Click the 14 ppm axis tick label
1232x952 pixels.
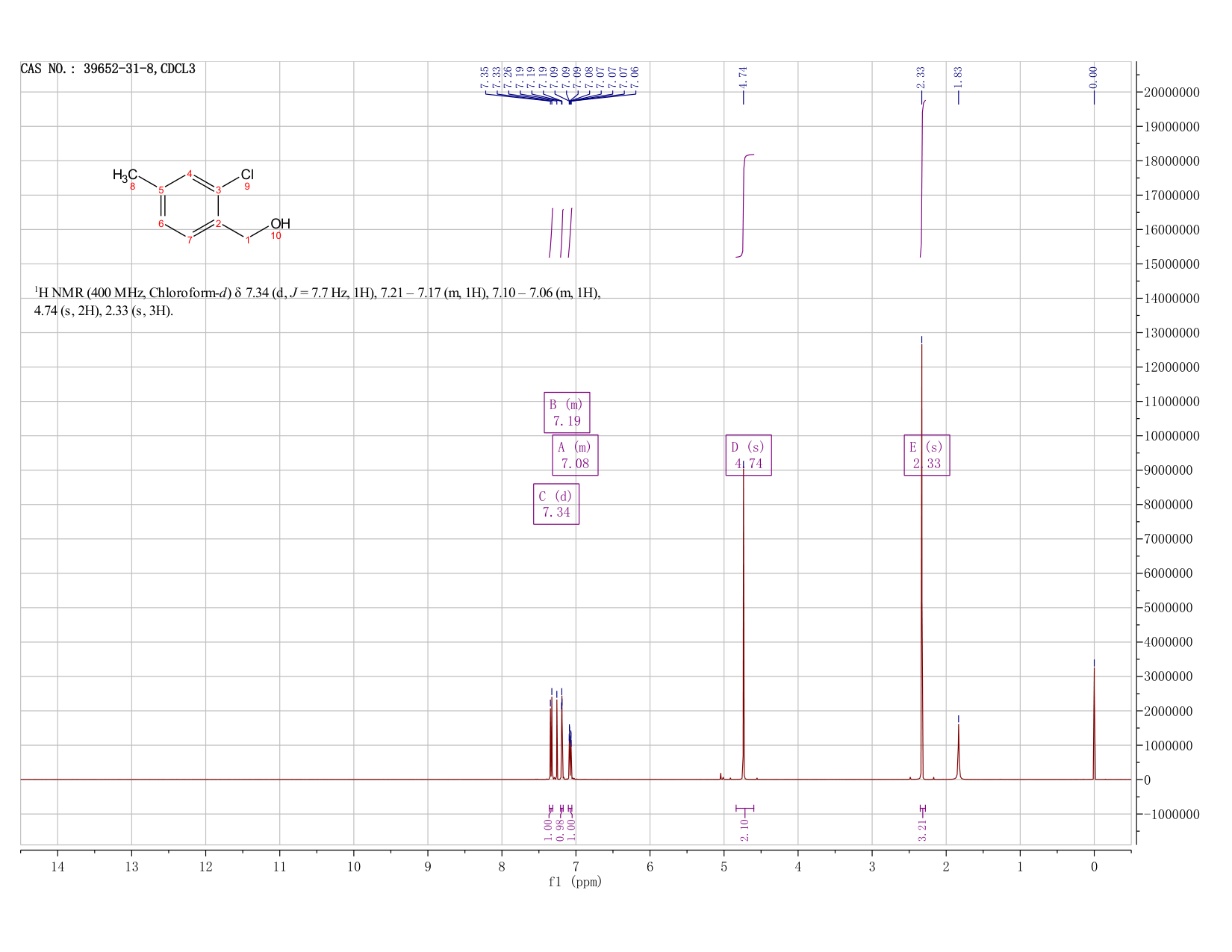57,866
